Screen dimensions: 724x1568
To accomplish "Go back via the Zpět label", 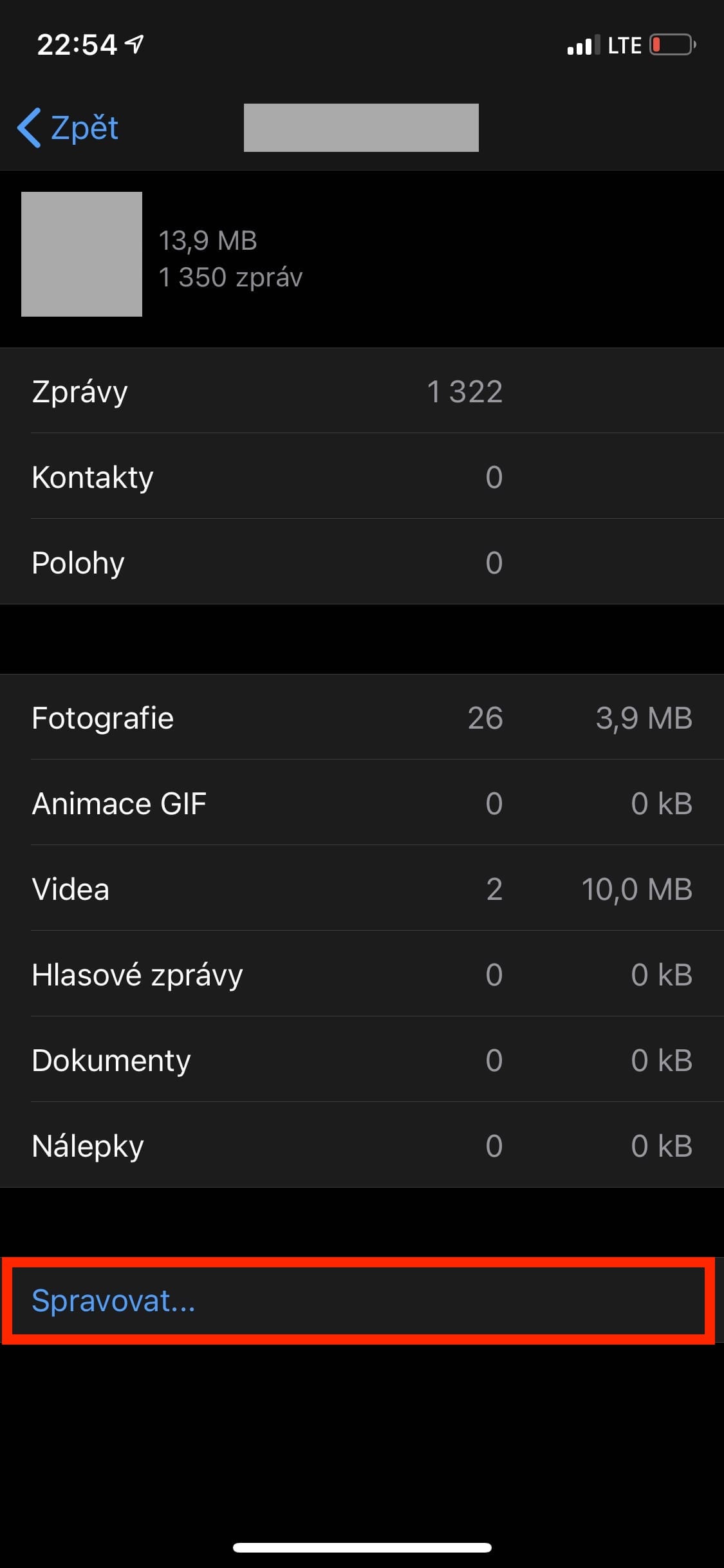I will tap(84, 127).
